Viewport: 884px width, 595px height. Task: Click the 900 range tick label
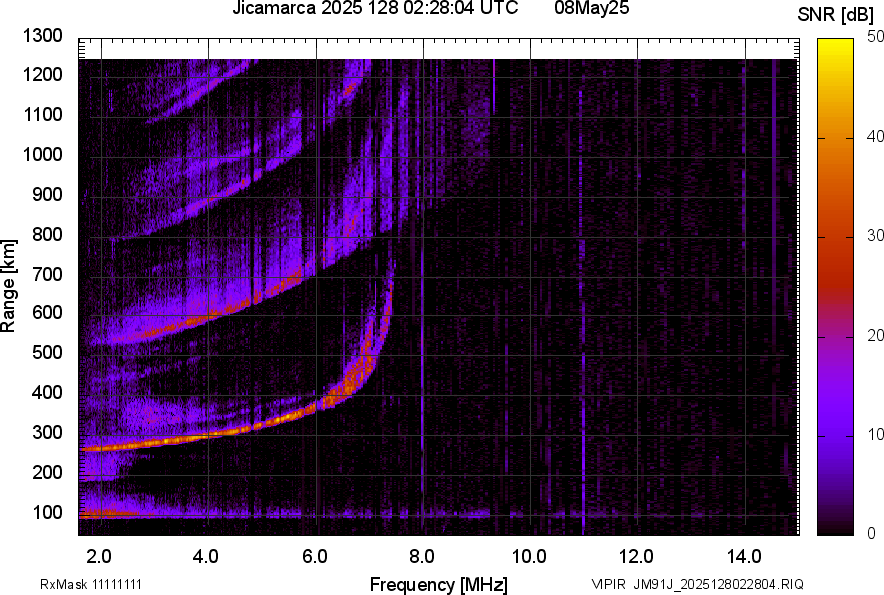coord(47,194)
